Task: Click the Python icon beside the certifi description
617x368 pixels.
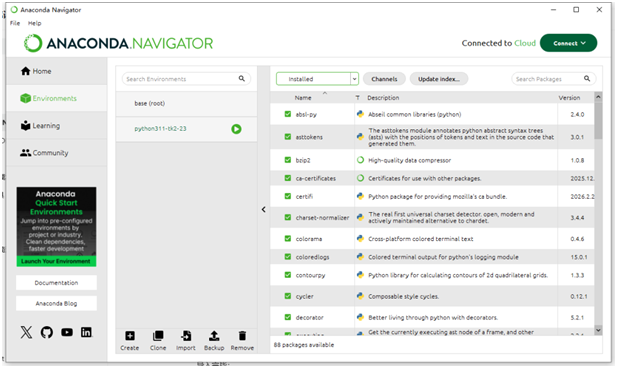Action: click(x=360, y=196)
